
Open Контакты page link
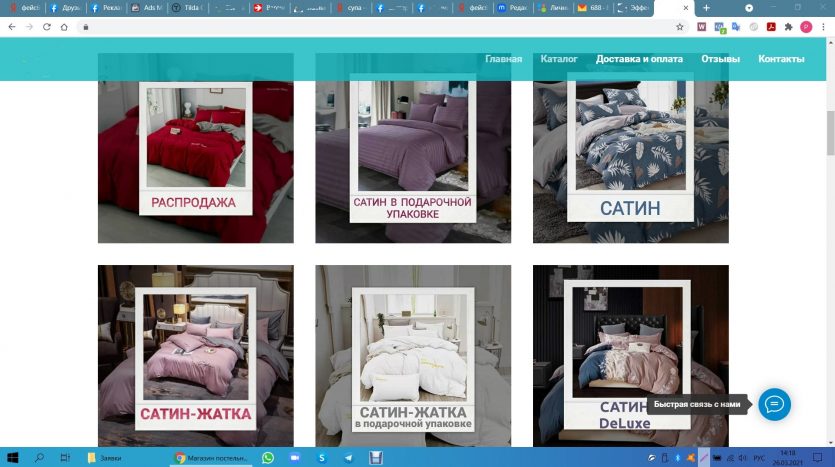(781, 59)
